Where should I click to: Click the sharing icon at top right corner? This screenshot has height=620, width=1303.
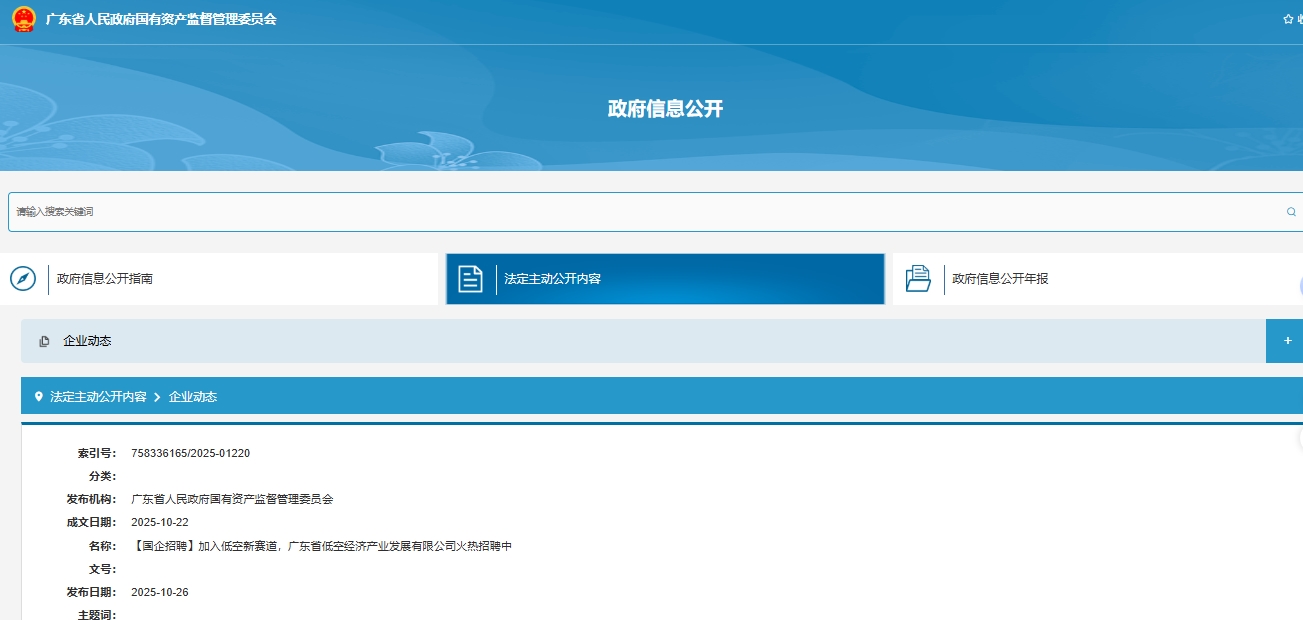coord(1299,18)
